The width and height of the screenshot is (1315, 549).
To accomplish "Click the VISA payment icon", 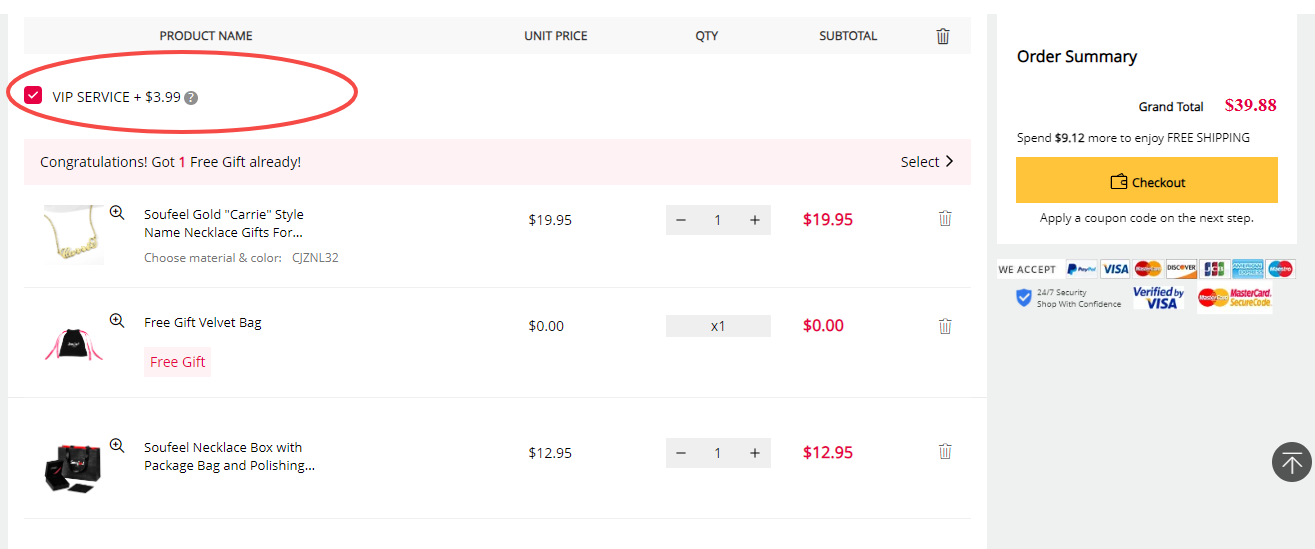I will [x=1115, y=268].
